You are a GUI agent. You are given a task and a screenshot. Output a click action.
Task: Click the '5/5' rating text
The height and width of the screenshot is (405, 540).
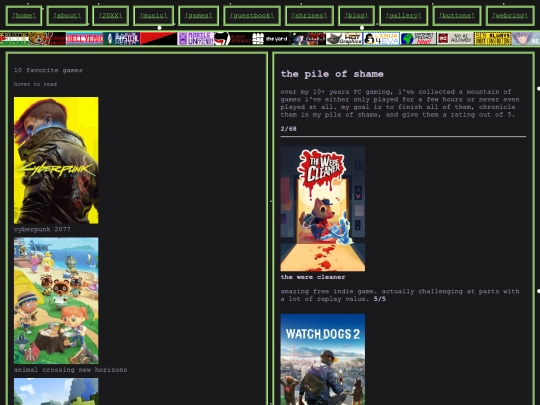(x=380, y=299)
